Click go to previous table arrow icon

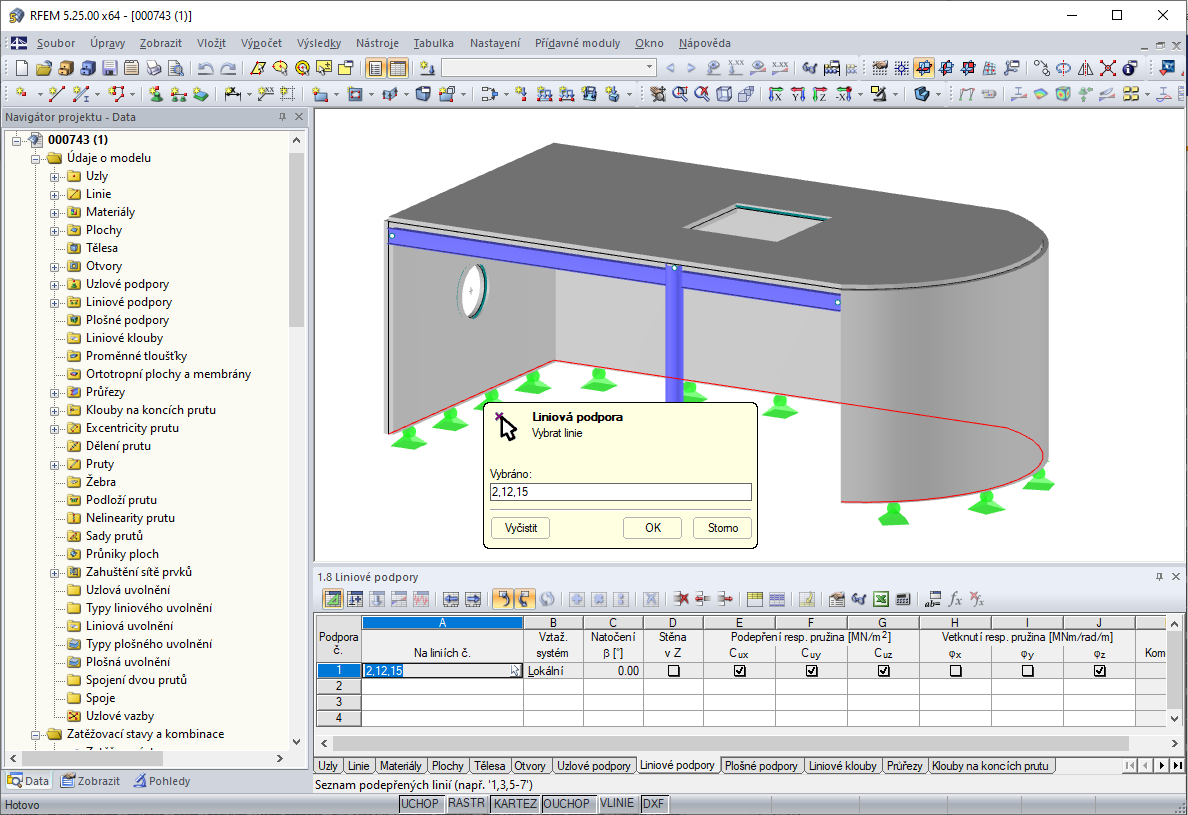451,599
